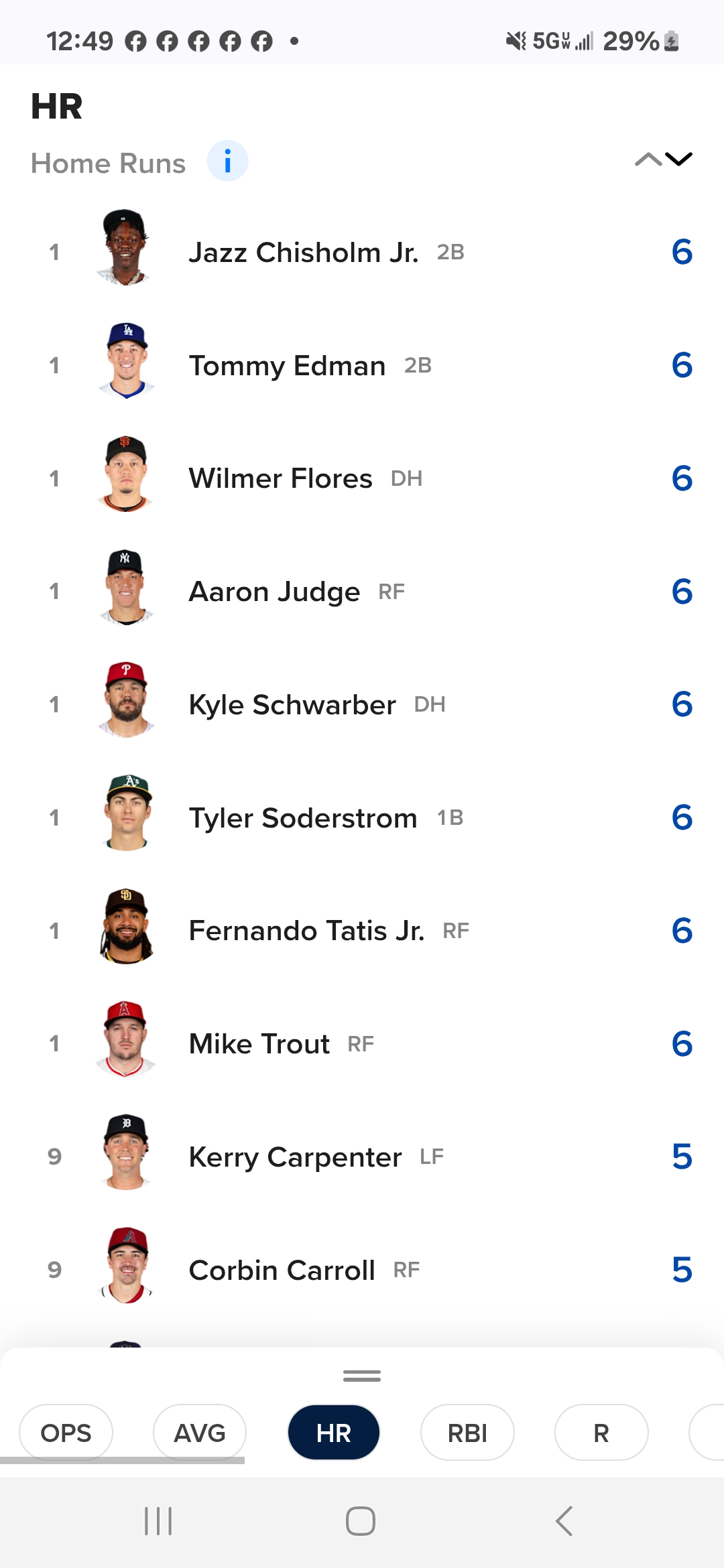Sort descending with the down chevron
This screenshot has height=1568, width=724.
click(x=678, y=159)
